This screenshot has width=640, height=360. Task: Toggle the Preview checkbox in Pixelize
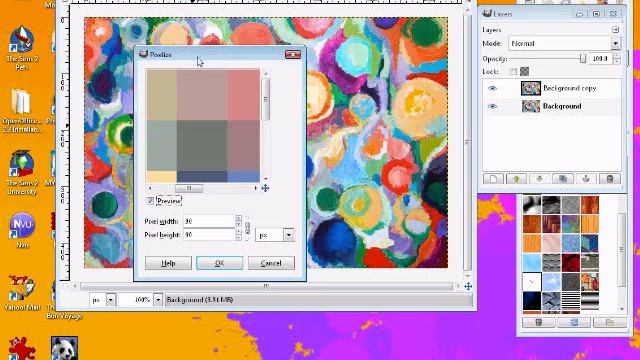click(x=150, y=201)
